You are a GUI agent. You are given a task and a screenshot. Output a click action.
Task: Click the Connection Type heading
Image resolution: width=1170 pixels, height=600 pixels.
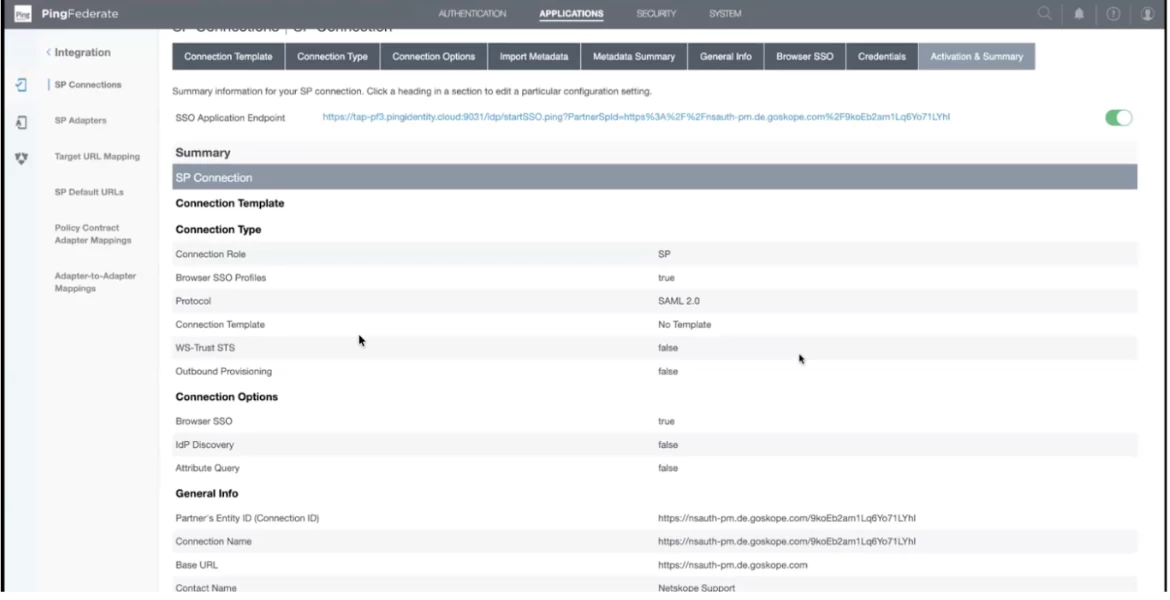tap(219, 230)
